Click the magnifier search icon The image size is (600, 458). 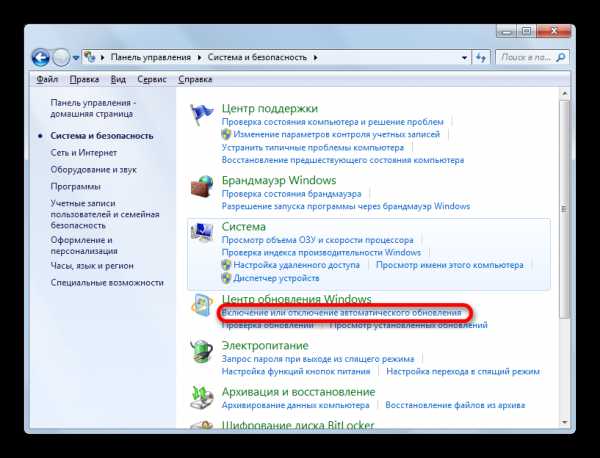pos(561,58)
